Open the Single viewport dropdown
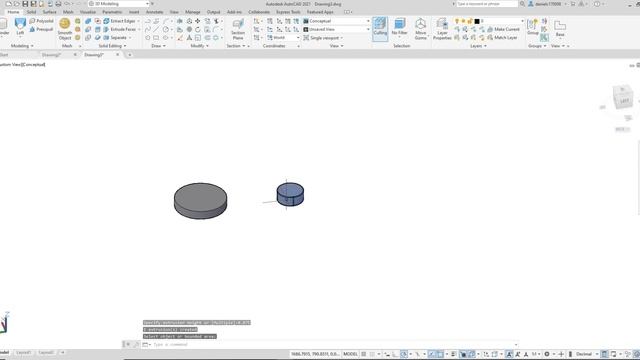The image size is (640, 360). pos(323,38)
